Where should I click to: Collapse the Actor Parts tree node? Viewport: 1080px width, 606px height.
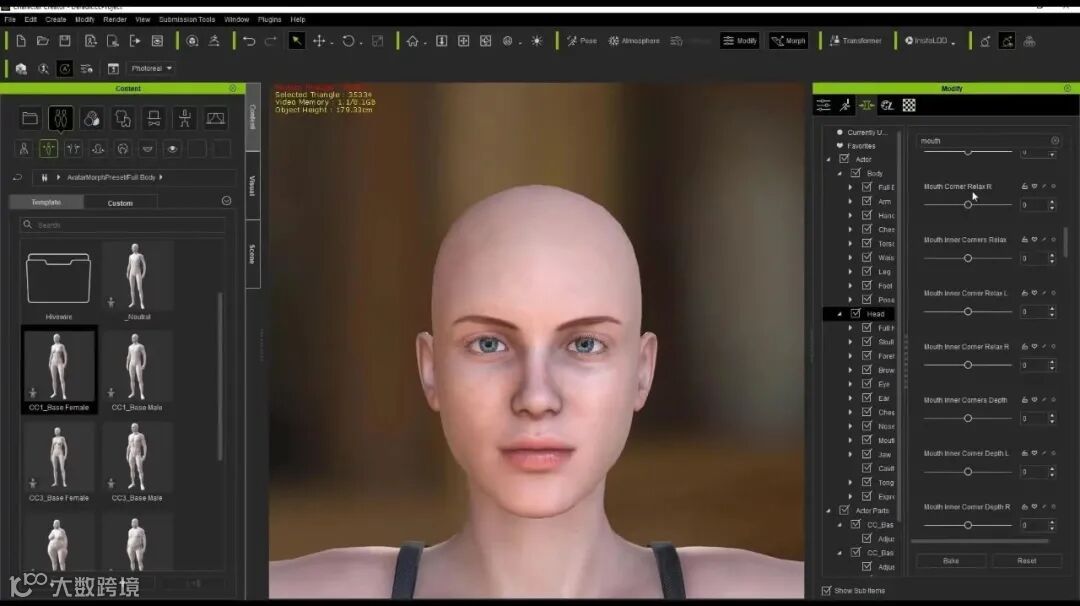[829, 510]
